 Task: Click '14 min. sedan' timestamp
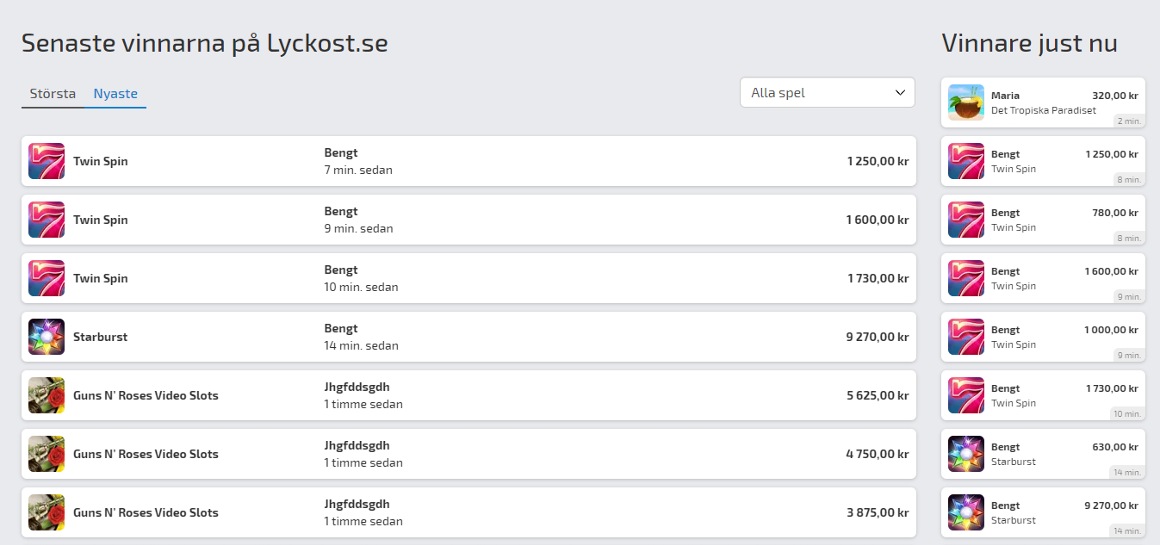(361, 345)
